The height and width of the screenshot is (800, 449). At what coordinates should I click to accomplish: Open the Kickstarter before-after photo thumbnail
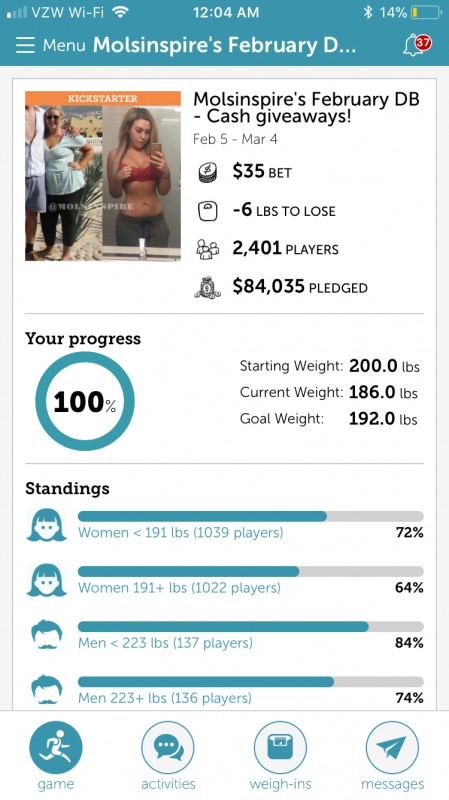click(103, 176)
